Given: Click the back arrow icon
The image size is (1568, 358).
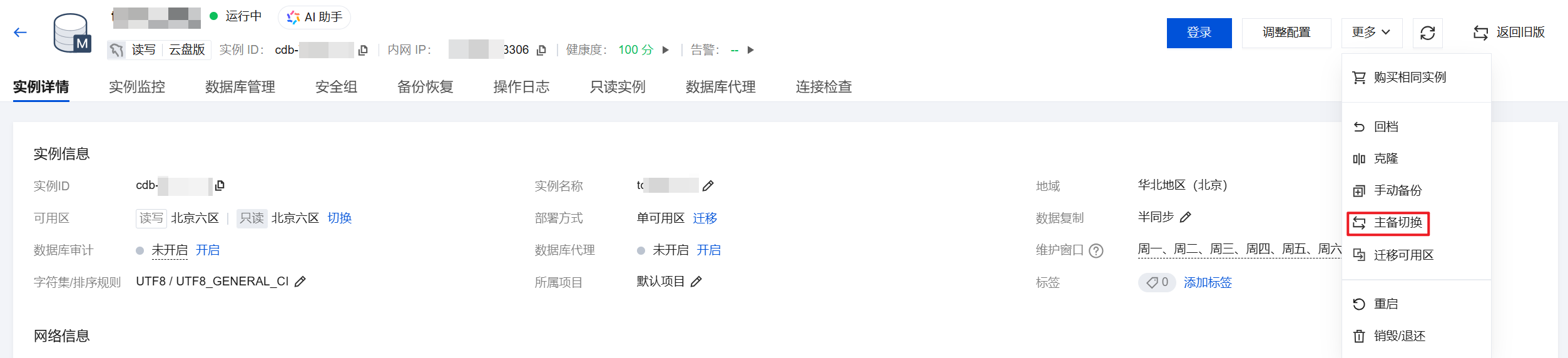Looking at the screenshot, I should tap(20, 33).
